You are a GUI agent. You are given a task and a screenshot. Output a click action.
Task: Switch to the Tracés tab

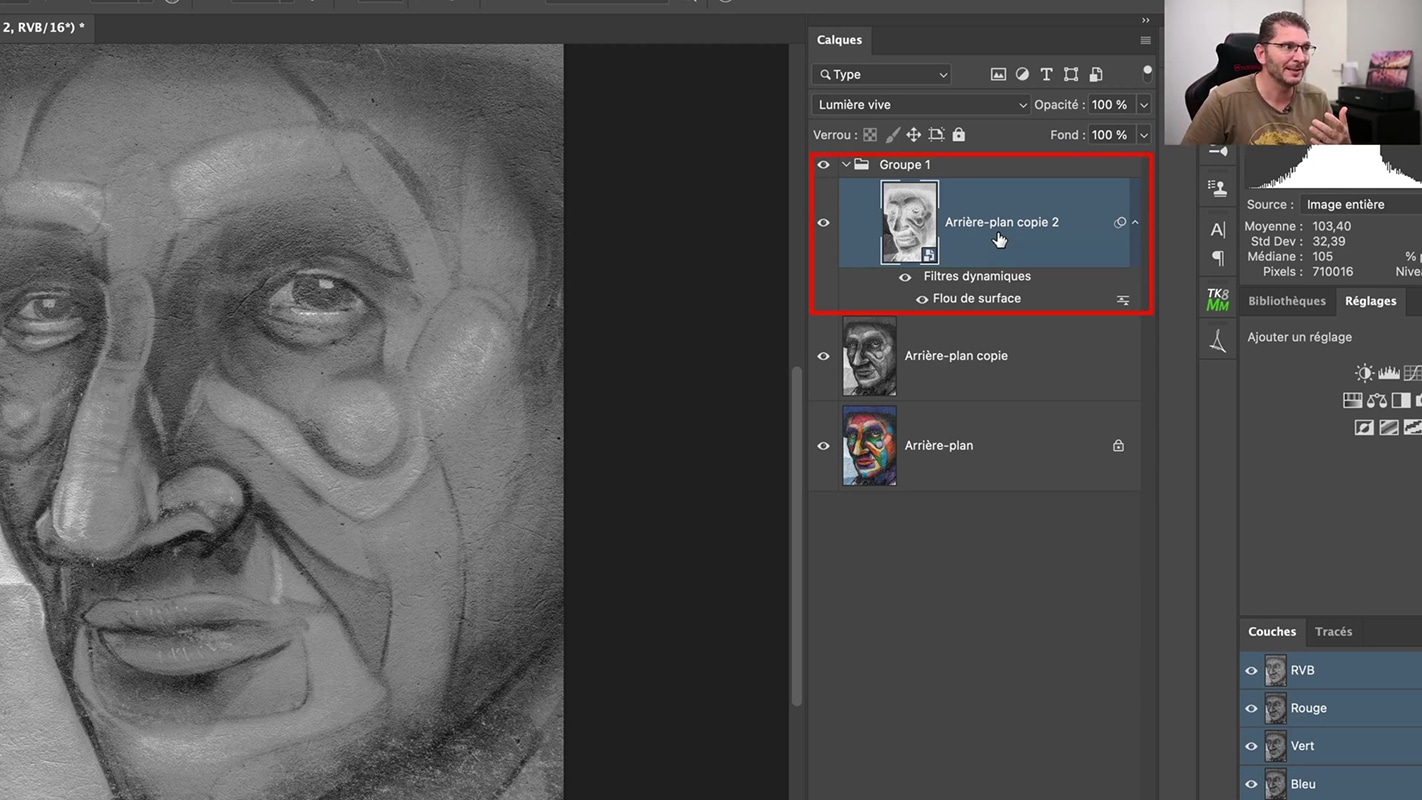(x=1334, y=632)
